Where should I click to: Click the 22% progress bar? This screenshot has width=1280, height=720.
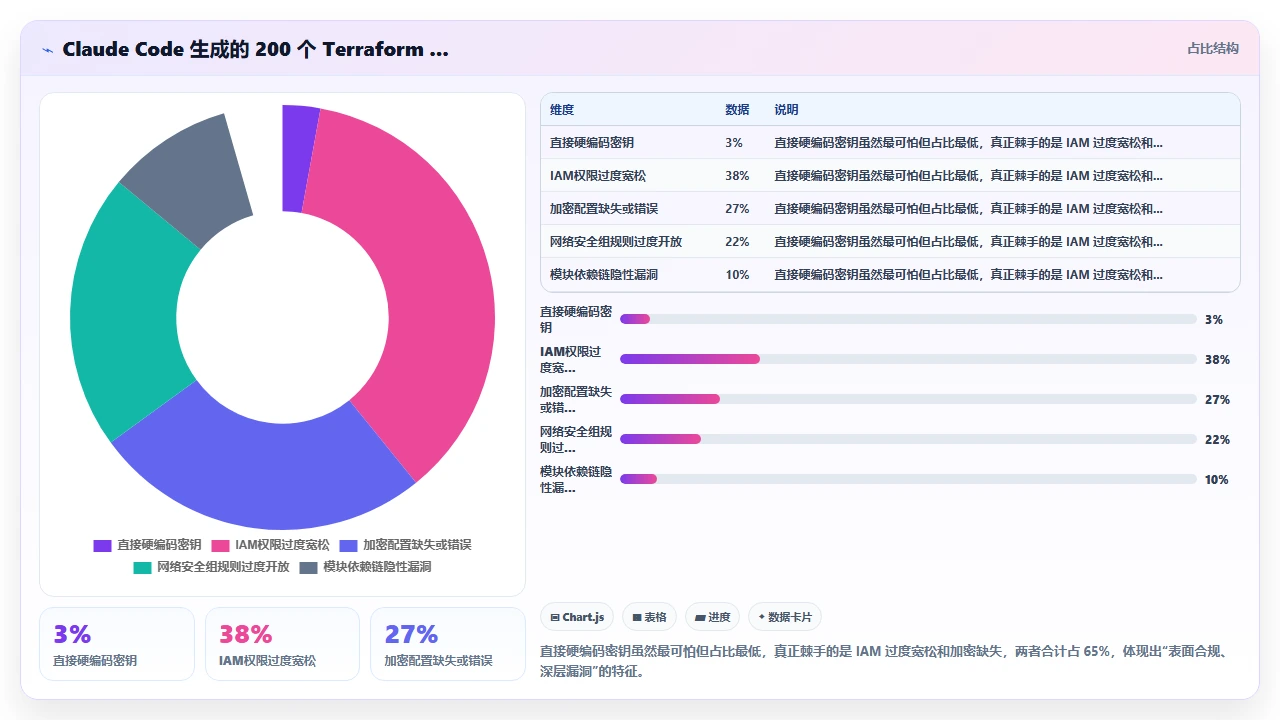pos(908,439)
